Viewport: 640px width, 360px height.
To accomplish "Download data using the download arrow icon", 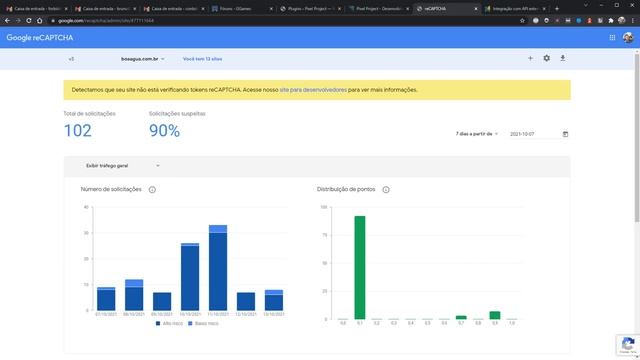I will [563, 58].
